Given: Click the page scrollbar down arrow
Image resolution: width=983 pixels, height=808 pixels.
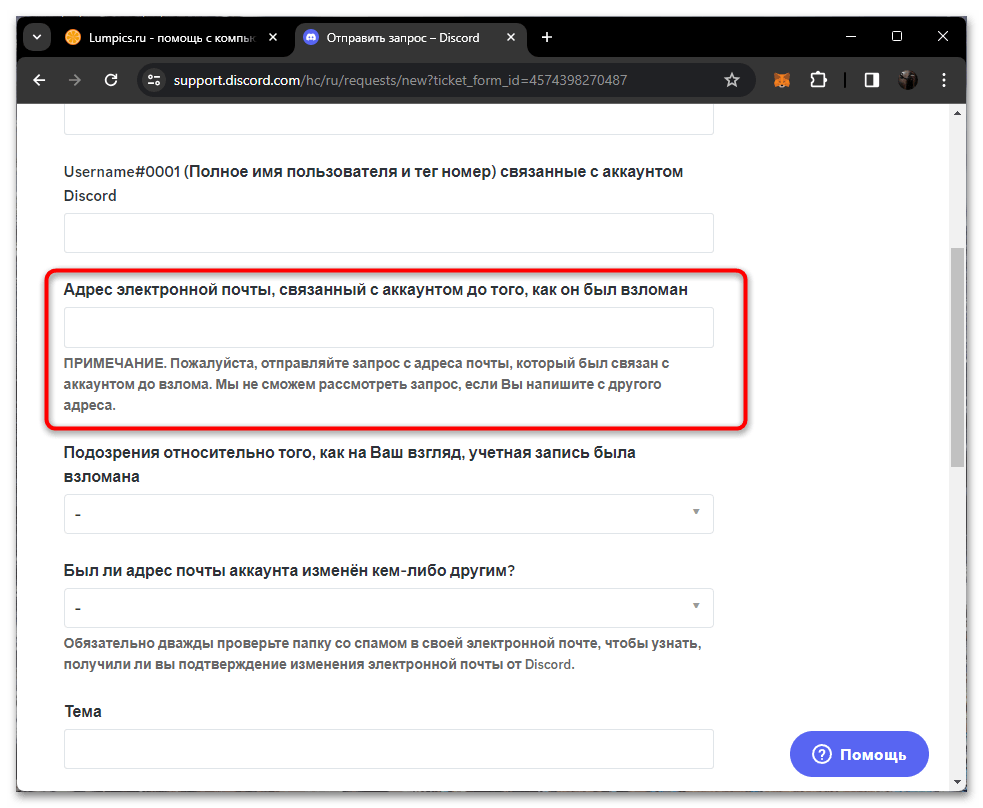Looking at the screenshot, I should point(957,782).
